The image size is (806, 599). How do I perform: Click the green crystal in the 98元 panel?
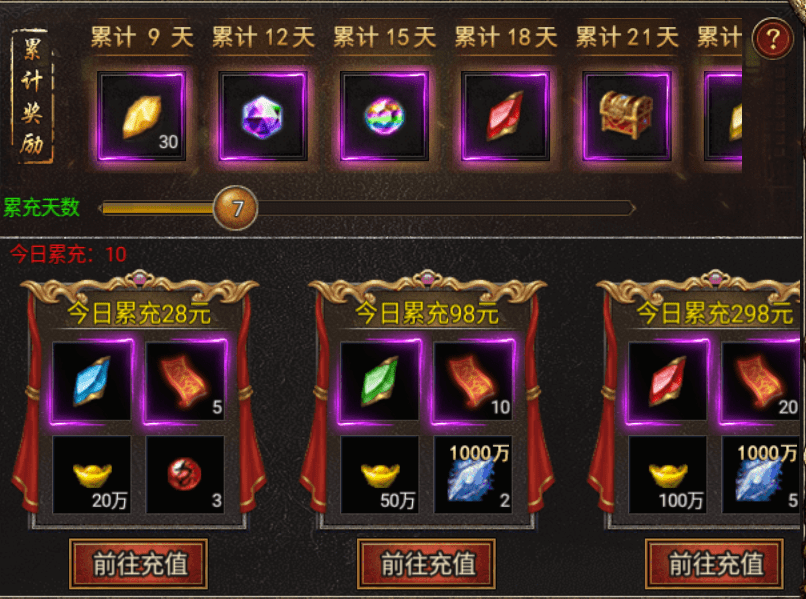click(x=379, y=382)
